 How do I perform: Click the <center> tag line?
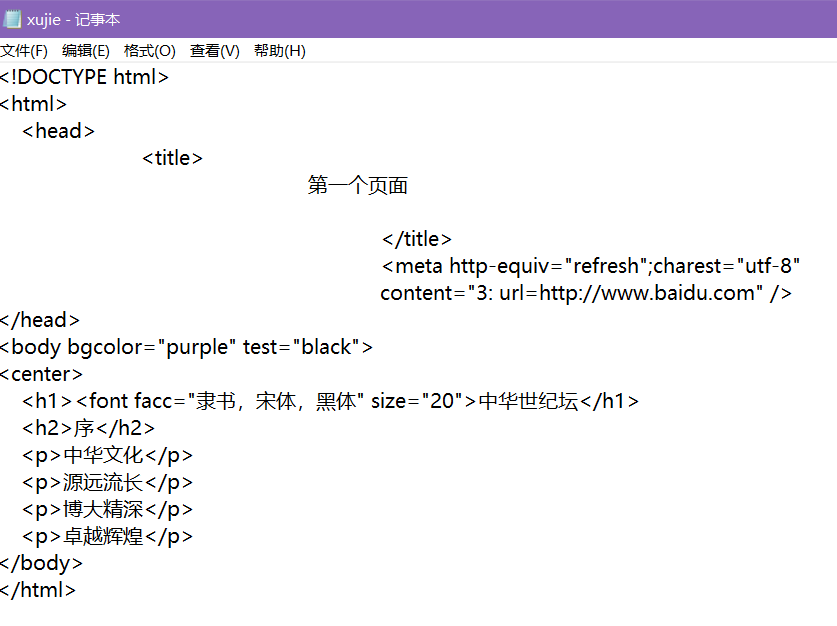pyautogui.click(x=42, y=374)
